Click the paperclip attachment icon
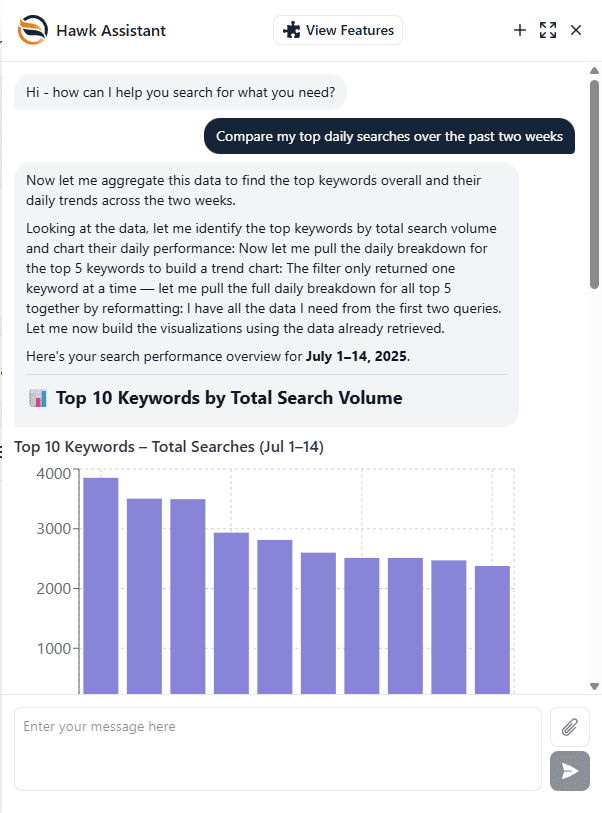602x813 pixels. tap(569, 726)
